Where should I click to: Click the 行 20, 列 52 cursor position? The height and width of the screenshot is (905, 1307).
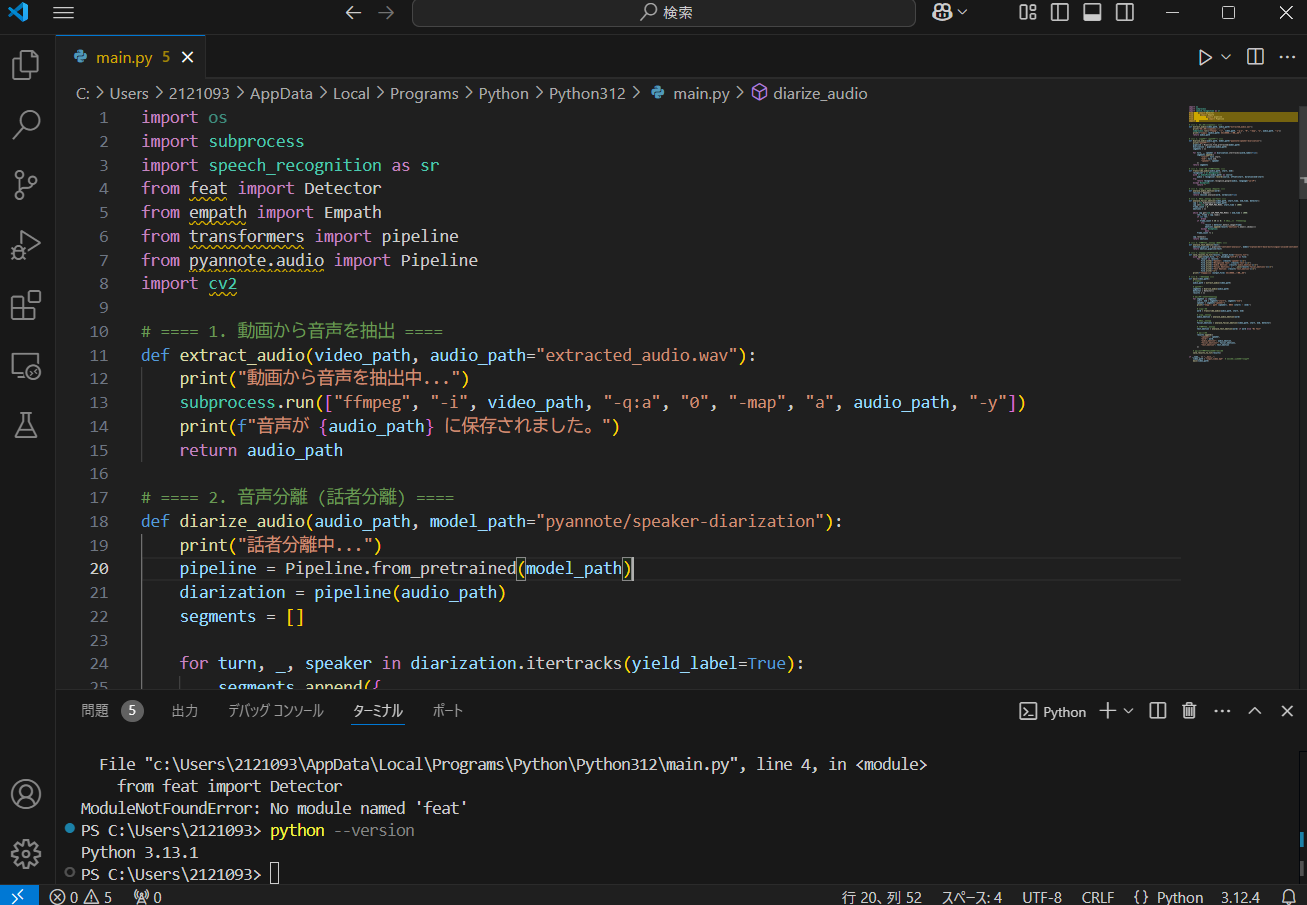(x=882, y=897)
